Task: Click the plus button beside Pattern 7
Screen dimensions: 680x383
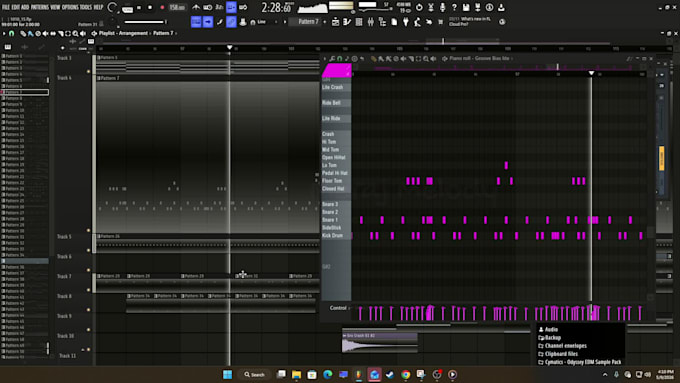Action: (x=325, y=22)
